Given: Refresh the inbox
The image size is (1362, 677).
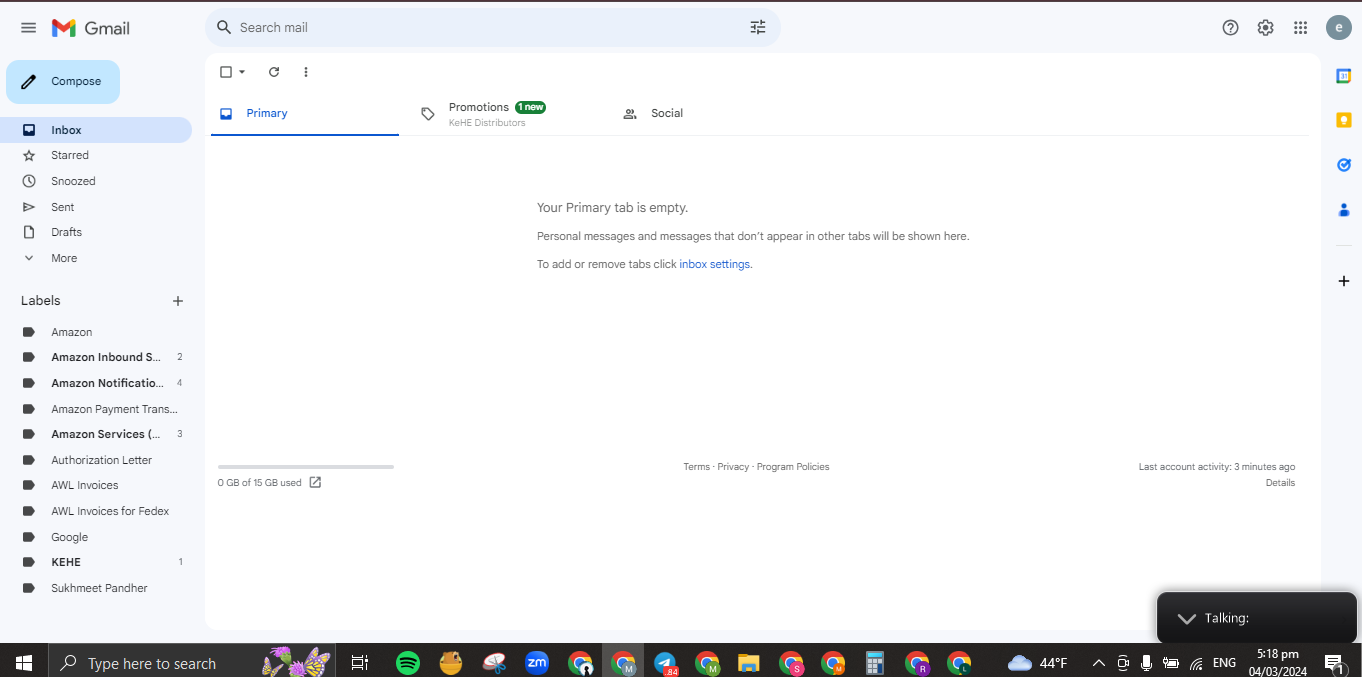Looking at the screenshot, I should tap(274, 72).
